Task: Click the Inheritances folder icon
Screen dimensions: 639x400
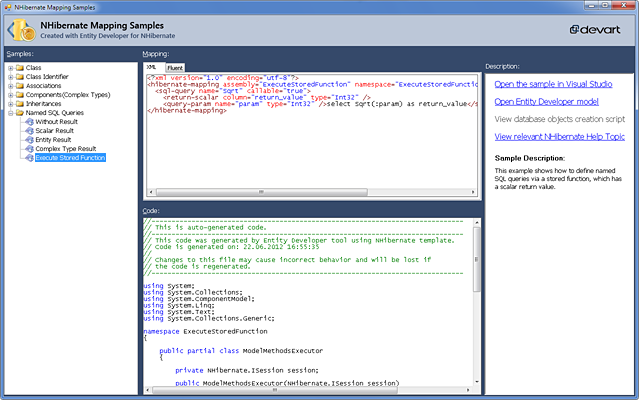Action: 20,103
